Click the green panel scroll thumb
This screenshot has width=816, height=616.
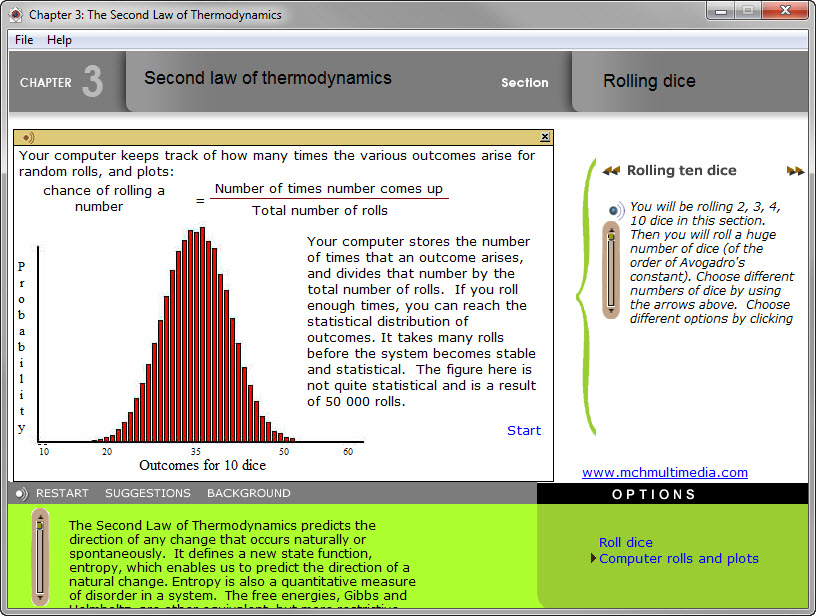pyautogui.click(x=40, y=525)
